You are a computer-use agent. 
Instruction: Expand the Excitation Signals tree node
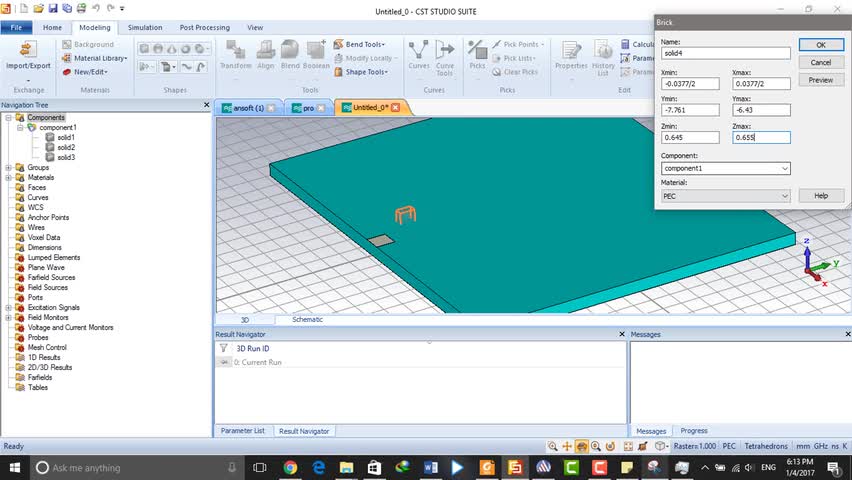[9, 307]
